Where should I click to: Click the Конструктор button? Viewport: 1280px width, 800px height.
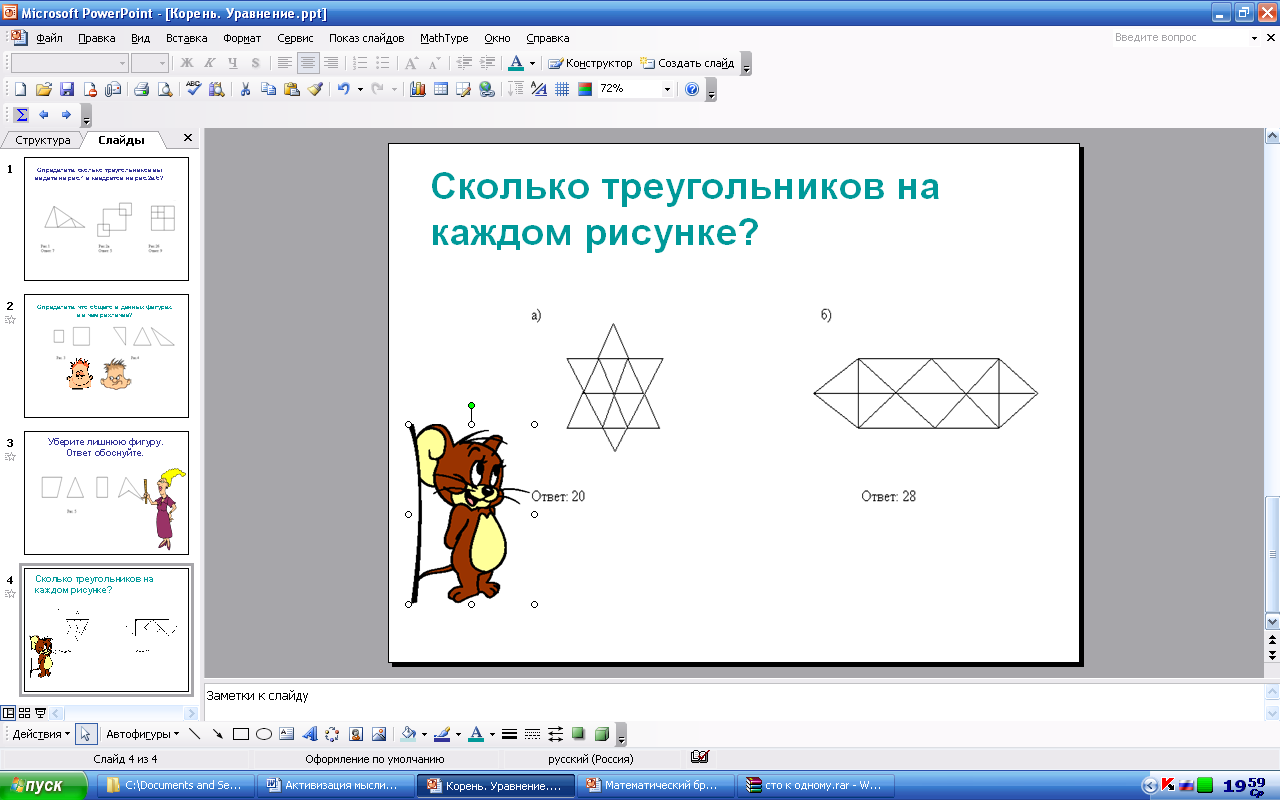coord(590,63)
